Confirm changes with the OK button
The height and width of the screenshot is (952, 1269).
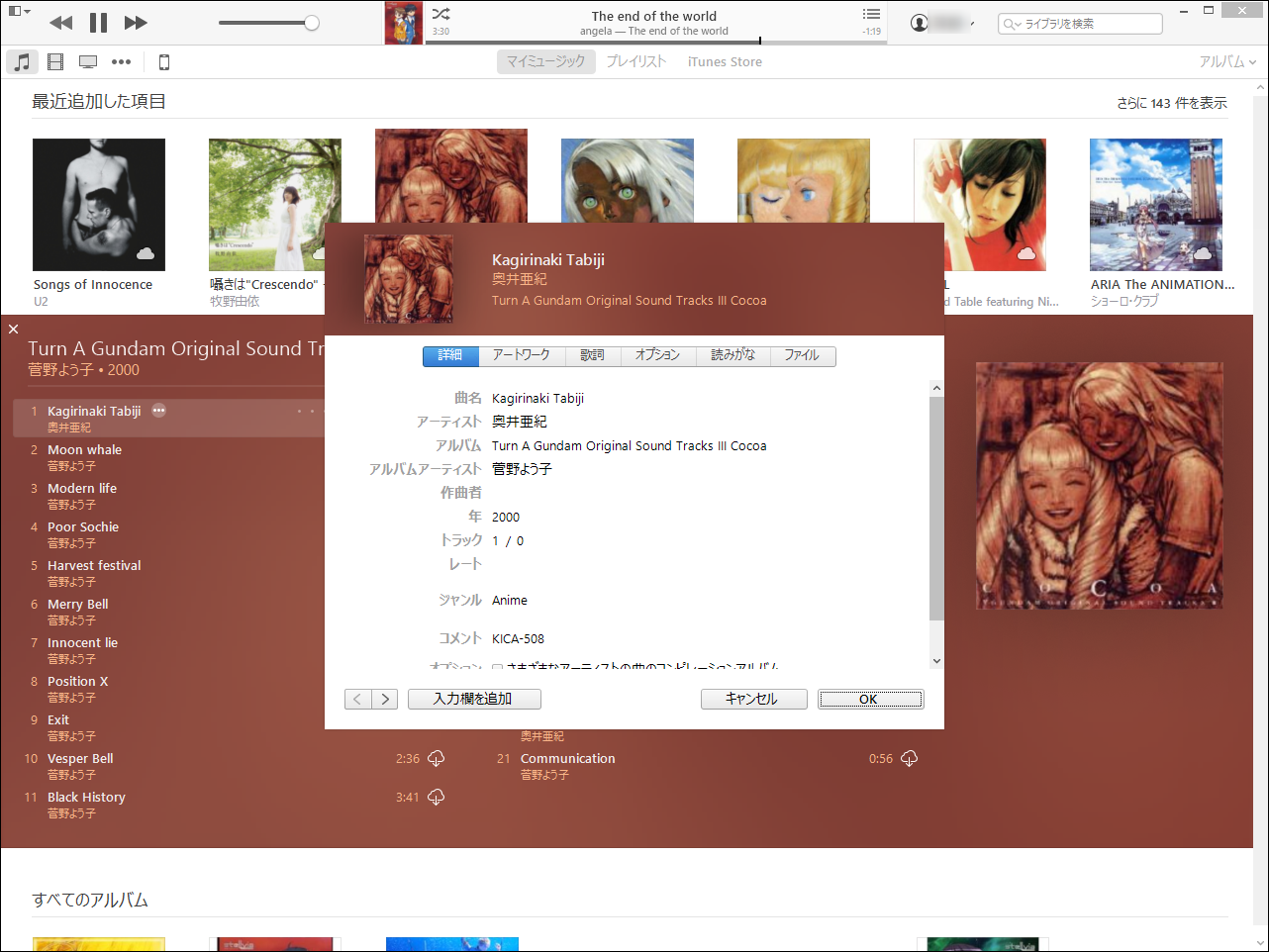870,699
